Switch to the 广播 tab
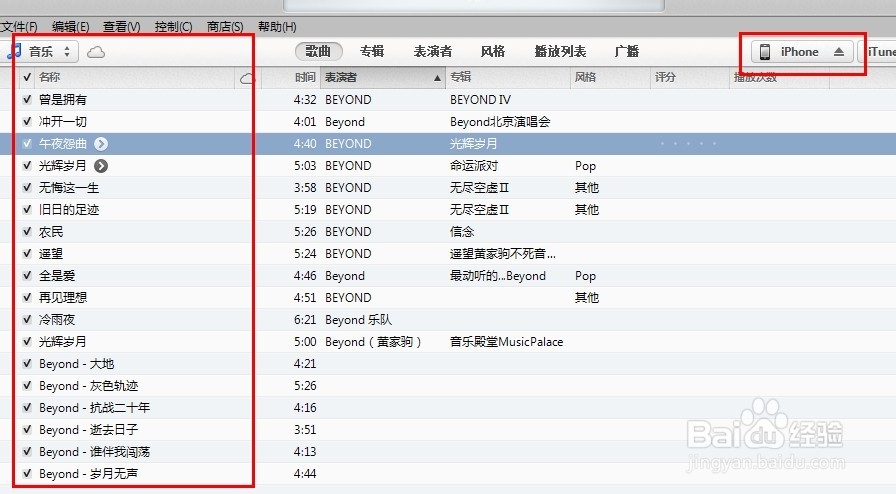Viewport: 896px width, 494px height. click(x=627, y=51)
